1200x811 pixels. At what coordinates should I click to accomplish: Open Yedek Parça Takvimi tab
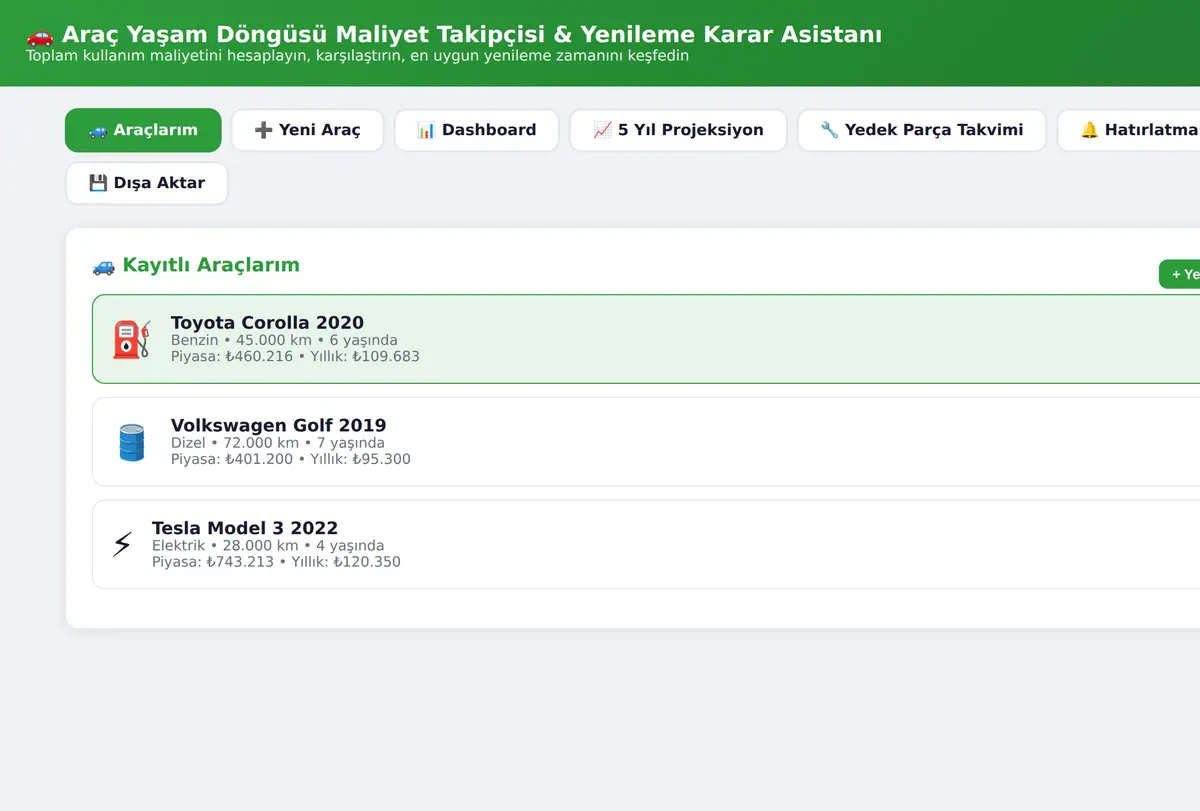(x=921, y=130)
